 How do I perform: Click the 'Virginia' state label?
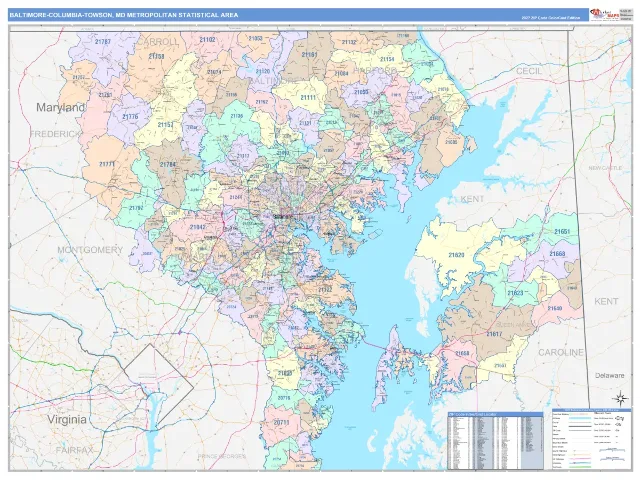pos(67,419)
